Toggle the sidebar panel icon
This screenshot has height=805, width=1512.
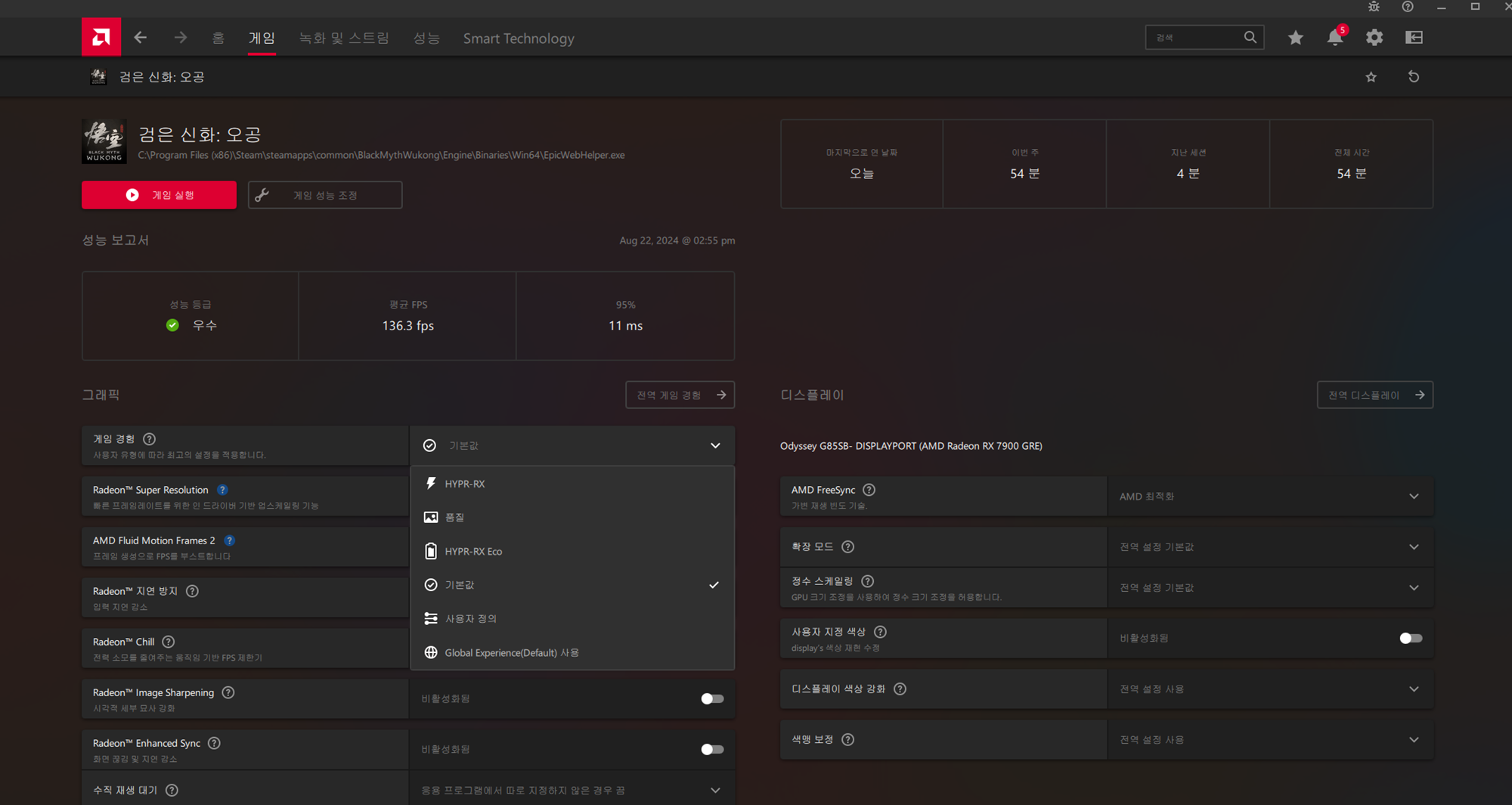[x=1414, y=37]
